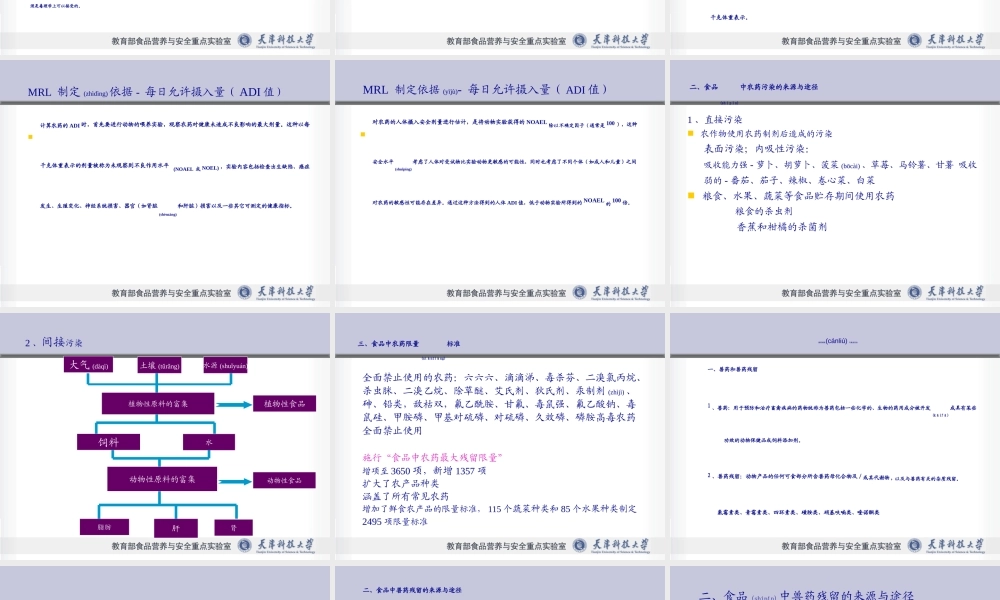Click the 动物性食品 box

[284, 480]
